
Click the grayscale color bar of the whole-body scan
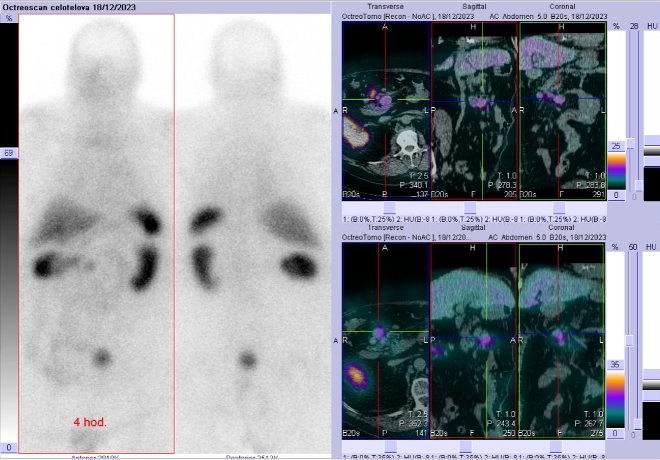point(9,300)
